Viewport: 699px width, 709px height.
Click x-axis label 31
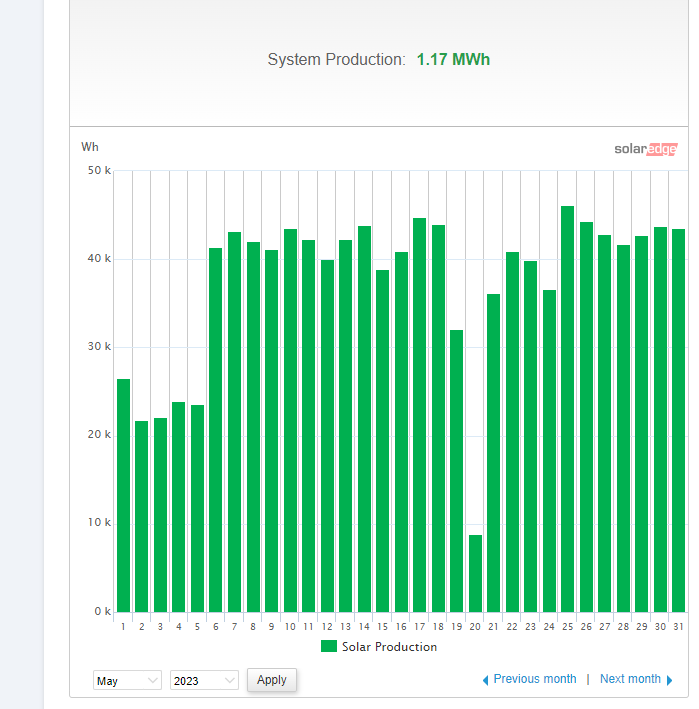[678, 627]
